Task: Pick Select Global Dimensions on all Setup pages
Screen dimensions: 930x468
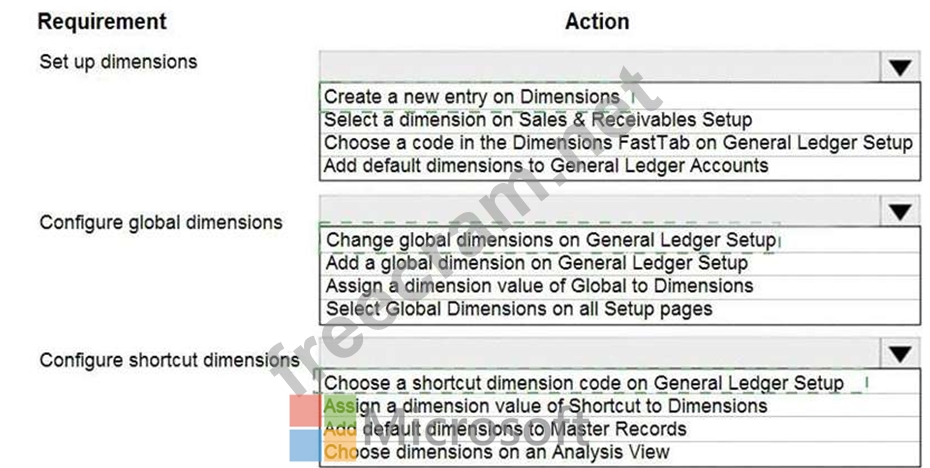Action: point(519,309)
